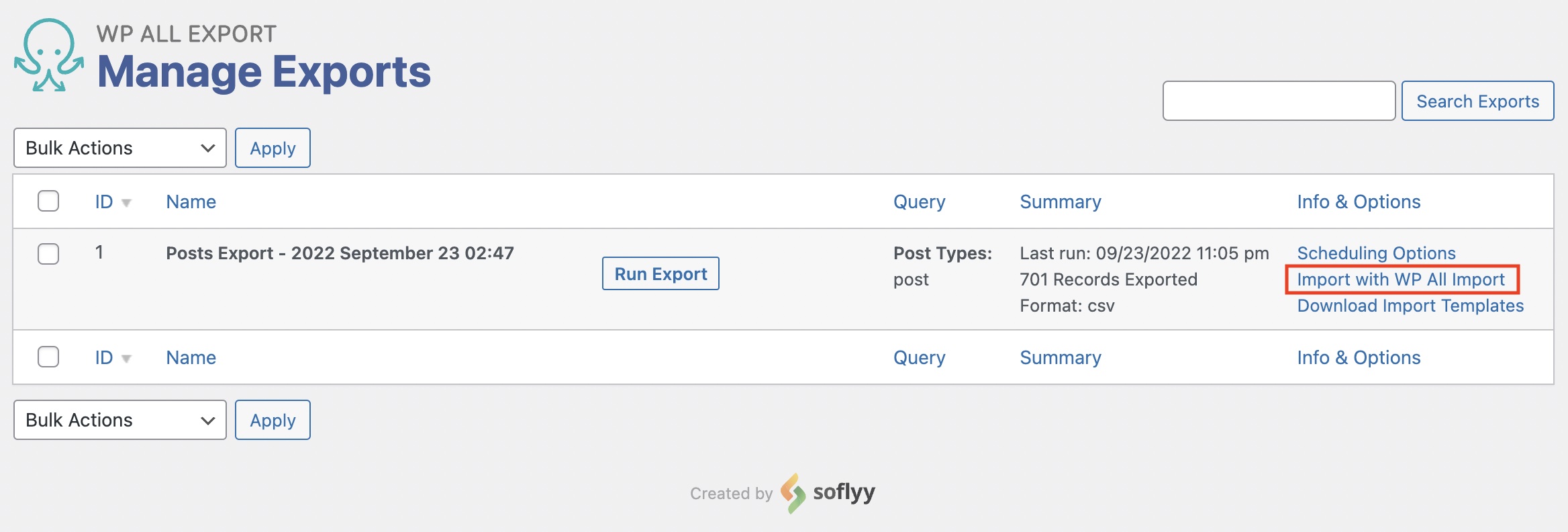Click the WP All Export octopus logo

click(x=49, y=55)
